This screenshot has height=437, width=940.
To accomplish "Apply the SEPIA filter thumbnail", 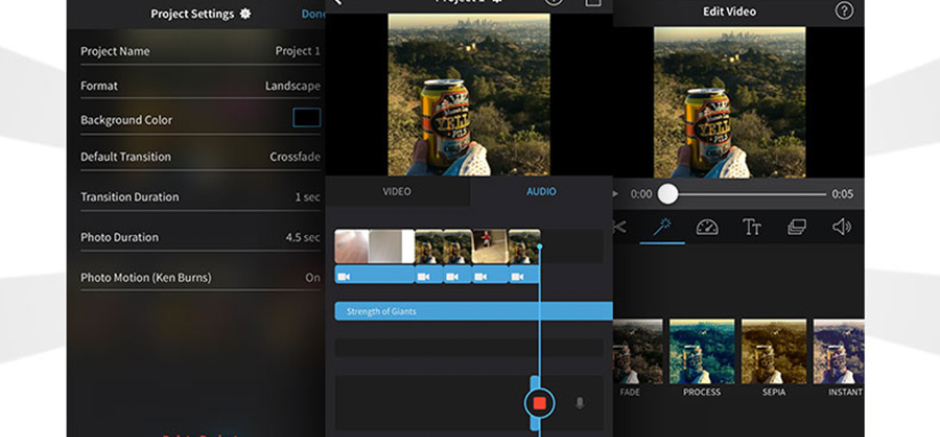I will 773,351.
